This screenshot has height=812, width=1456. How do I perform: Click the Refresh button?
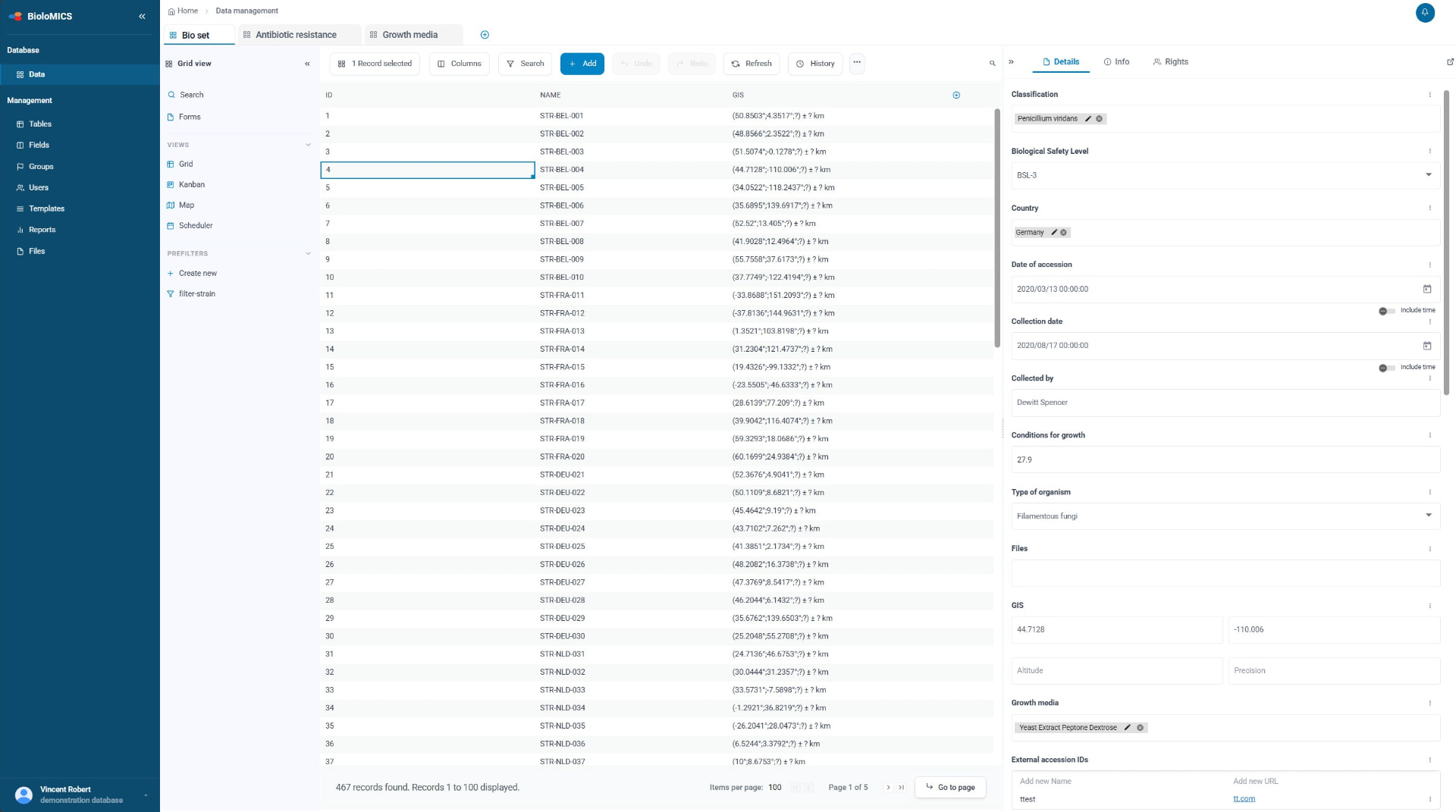click(752, 64)
